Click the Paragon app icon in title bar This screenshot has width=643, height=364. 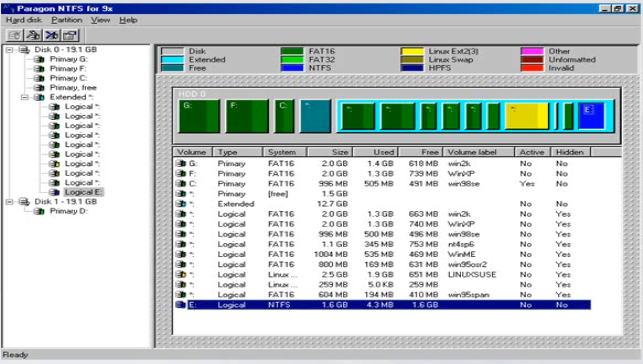click(8, 8)
